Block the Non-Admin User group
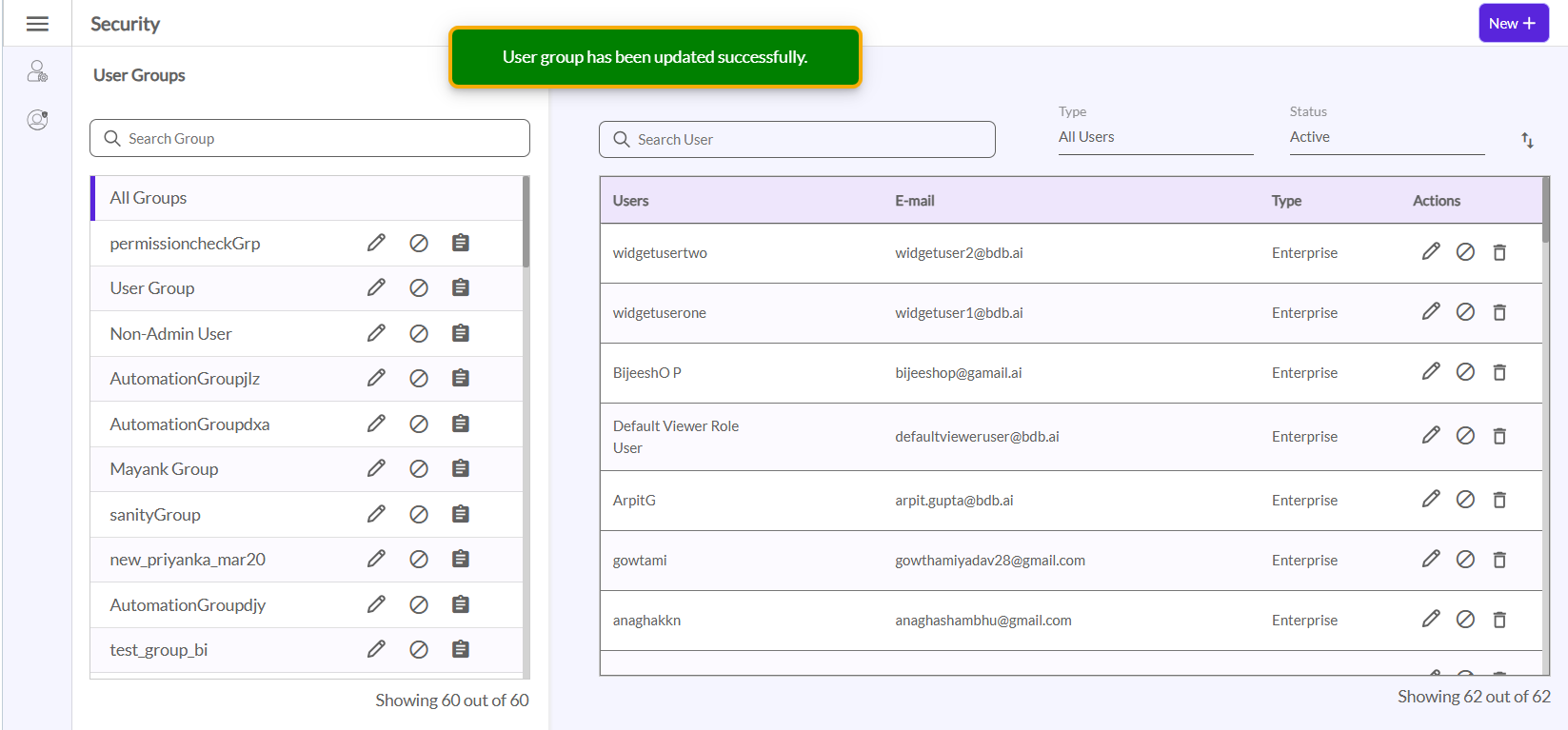 [418, 333]
